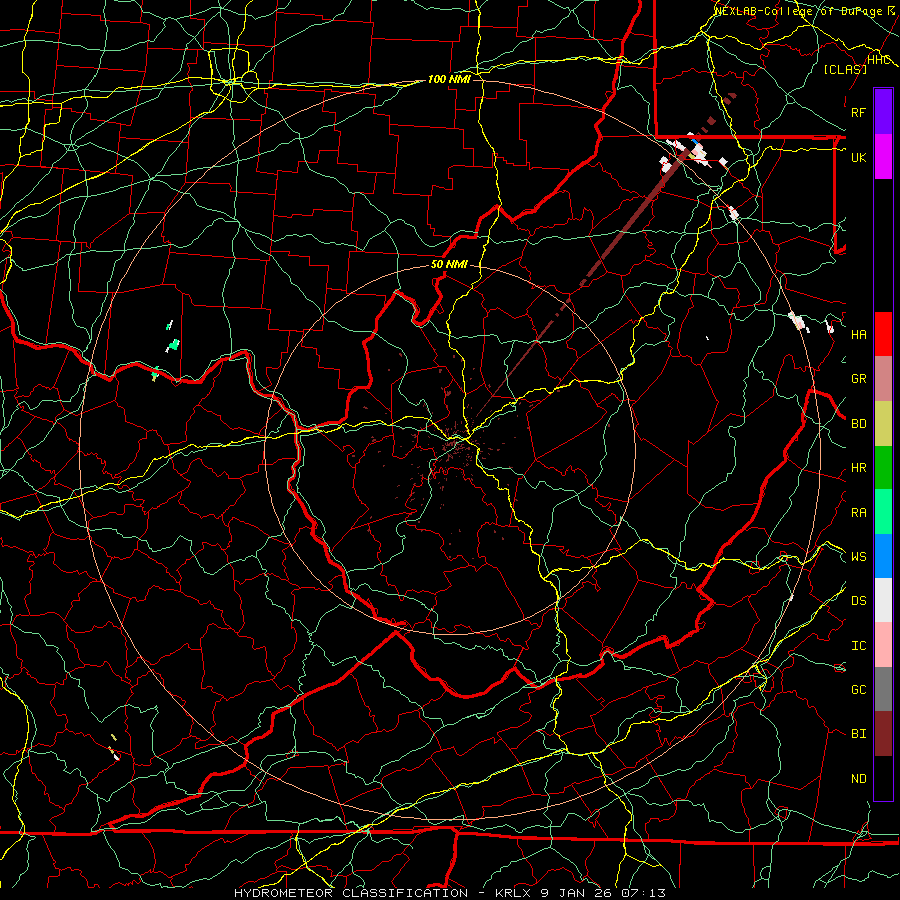Click the "RA" legend label
900x900 pixels.
point(858,513)
